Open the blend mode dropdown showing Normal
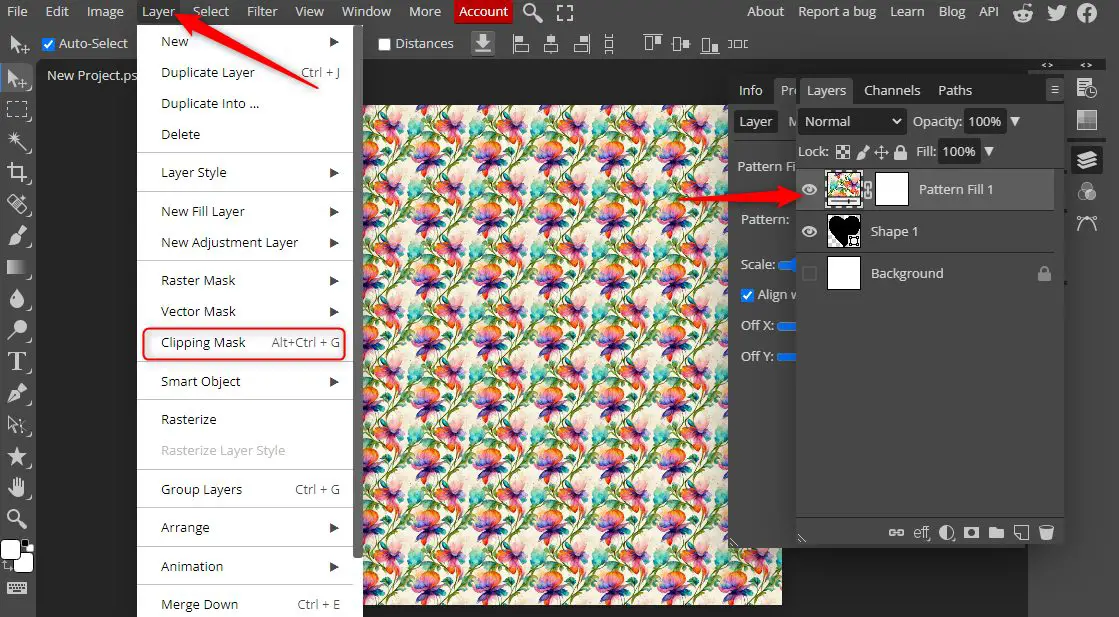 pos(851,121)
